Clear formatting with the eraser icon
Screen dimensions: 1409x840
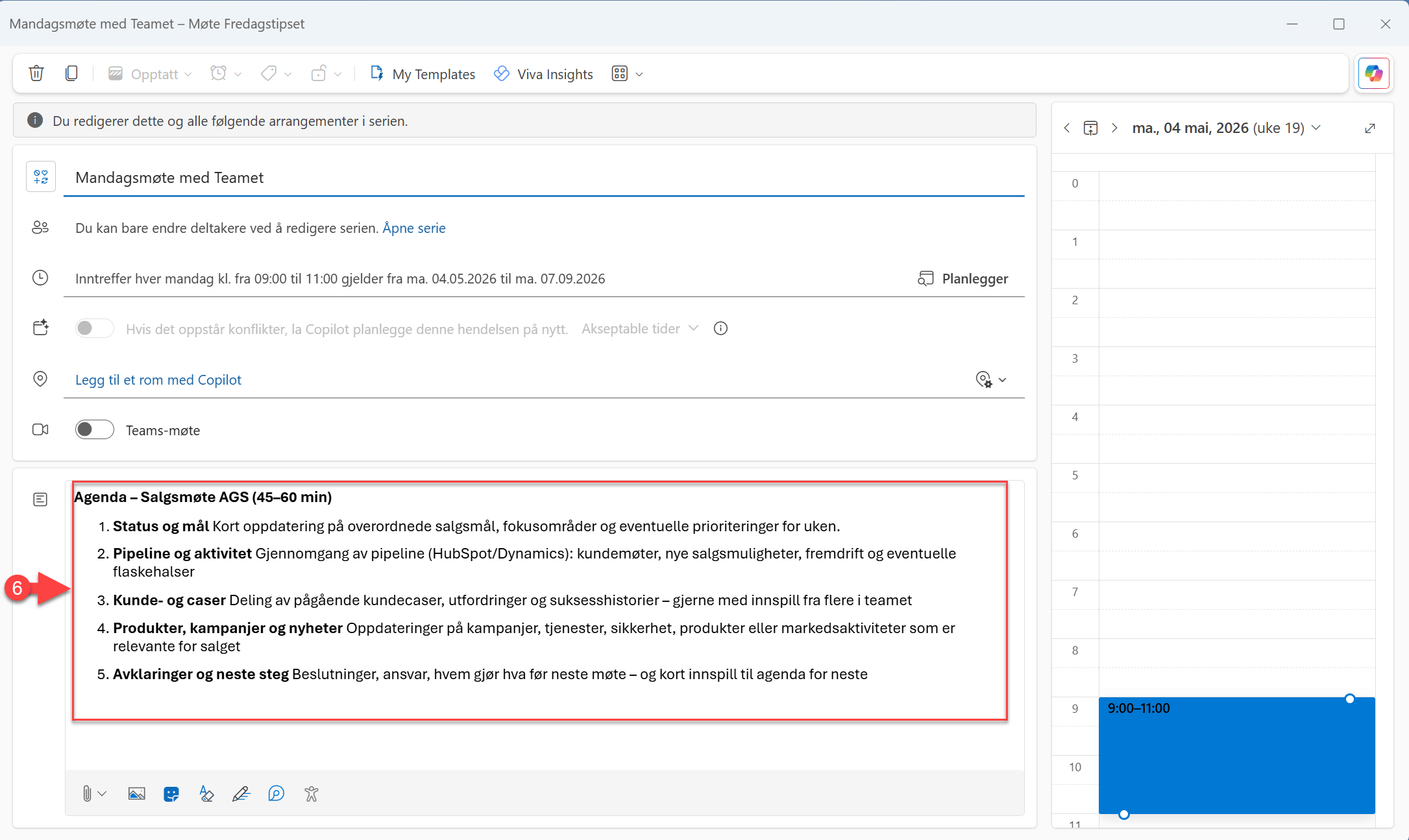coord(206,793)
